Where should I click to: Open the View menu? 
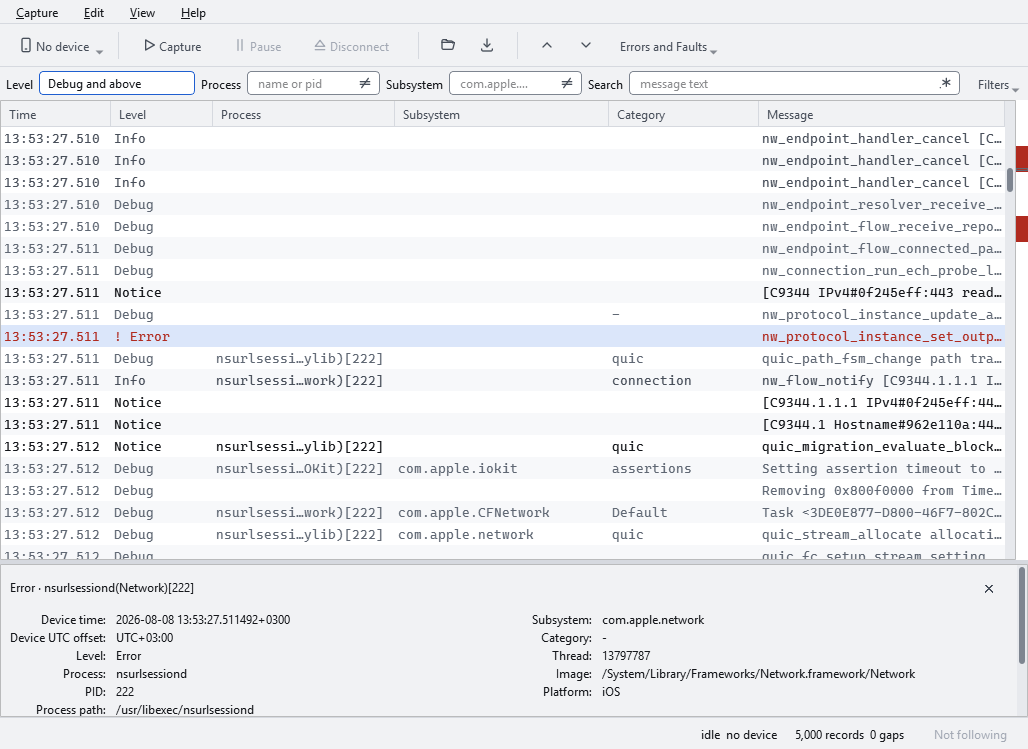[x=142, y=12]
